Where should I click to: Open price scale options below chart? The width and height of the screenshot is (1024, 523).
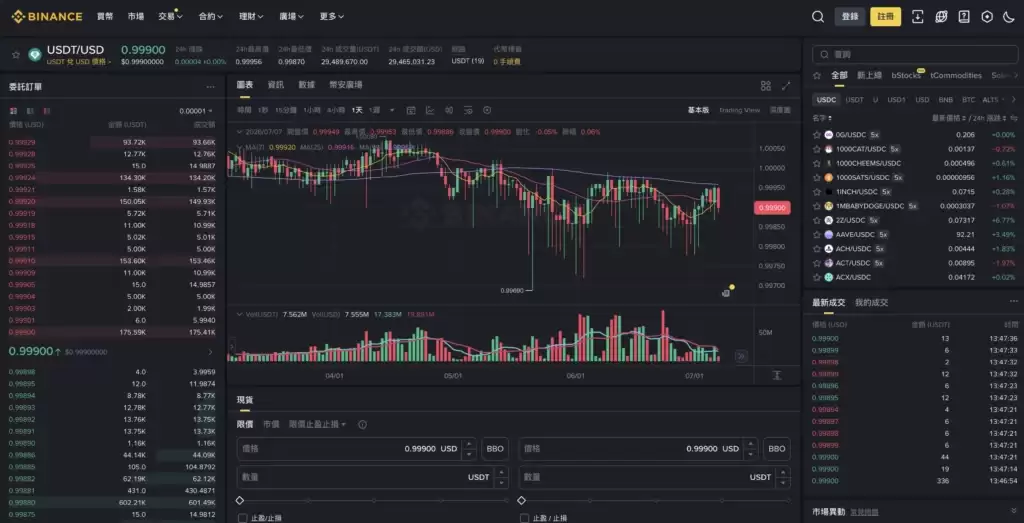(776, 375)
